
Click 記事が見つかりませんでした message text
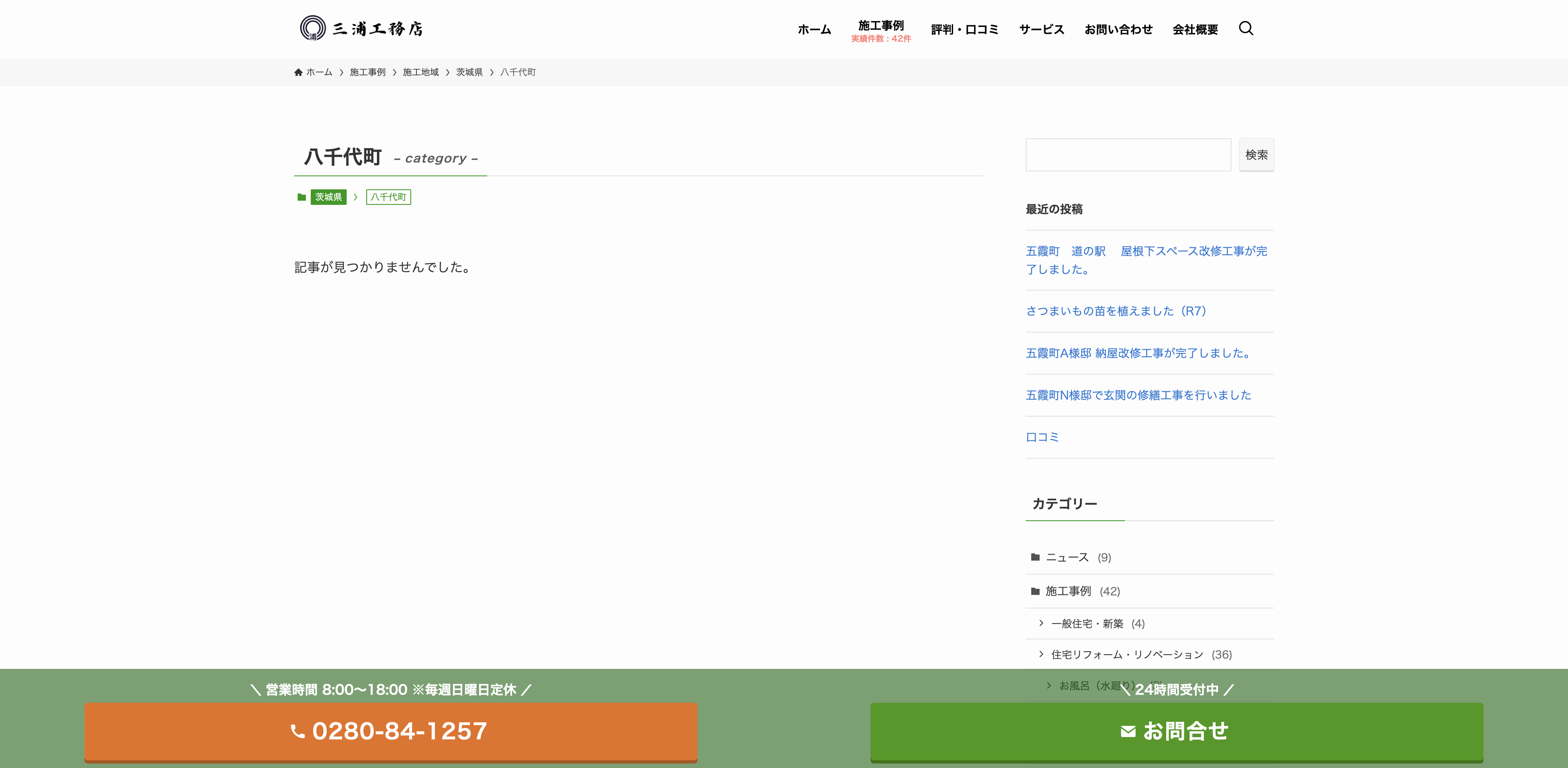383,267
